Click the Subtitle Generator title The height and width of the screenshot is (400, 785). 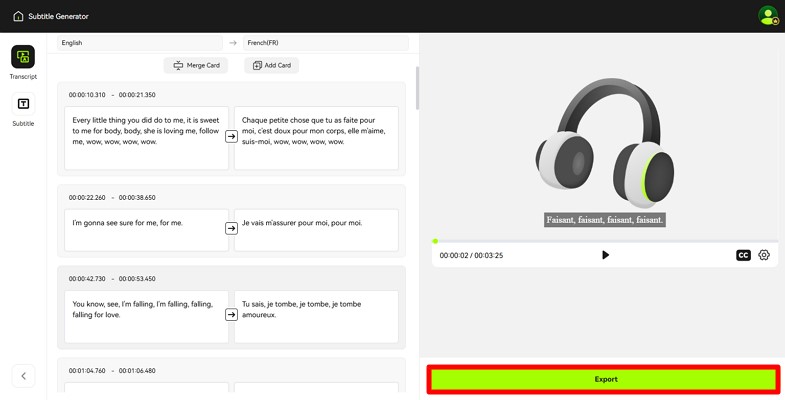(x=59, y=17)
